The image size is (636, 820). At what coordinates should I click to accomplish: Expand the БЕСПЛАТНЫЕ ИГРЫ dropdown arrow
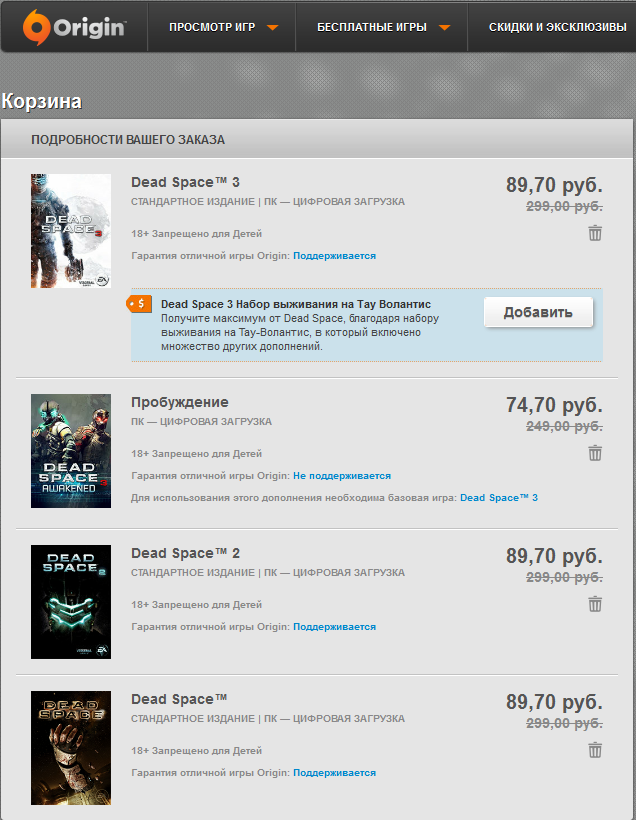pyautogui.click(x=444, y=28)
